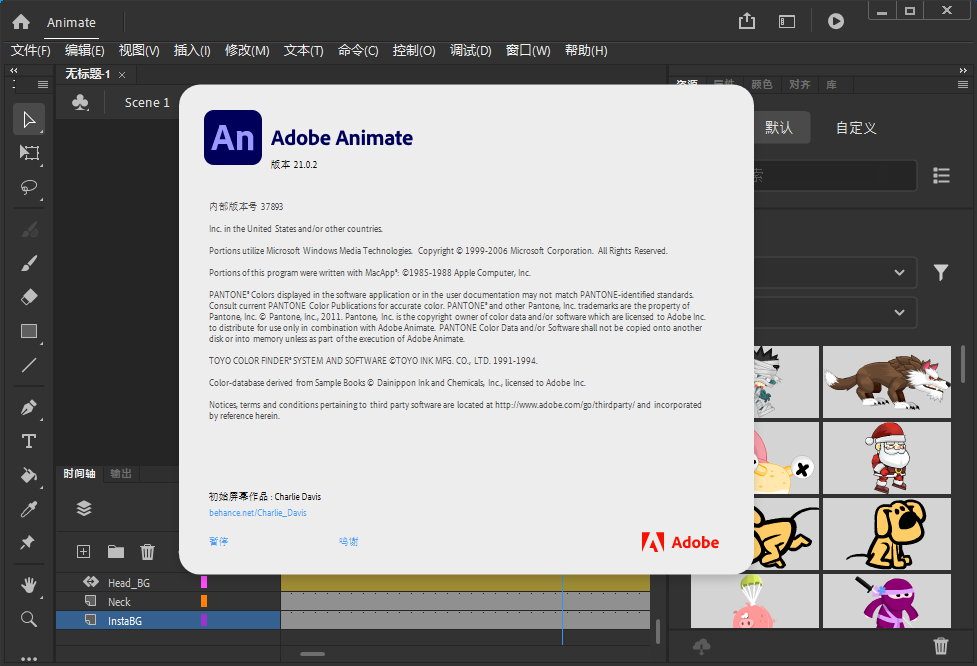Click the assets filter funnel icon
The height and width of the screenshot is (666, 977).
(x=941, y=272)
